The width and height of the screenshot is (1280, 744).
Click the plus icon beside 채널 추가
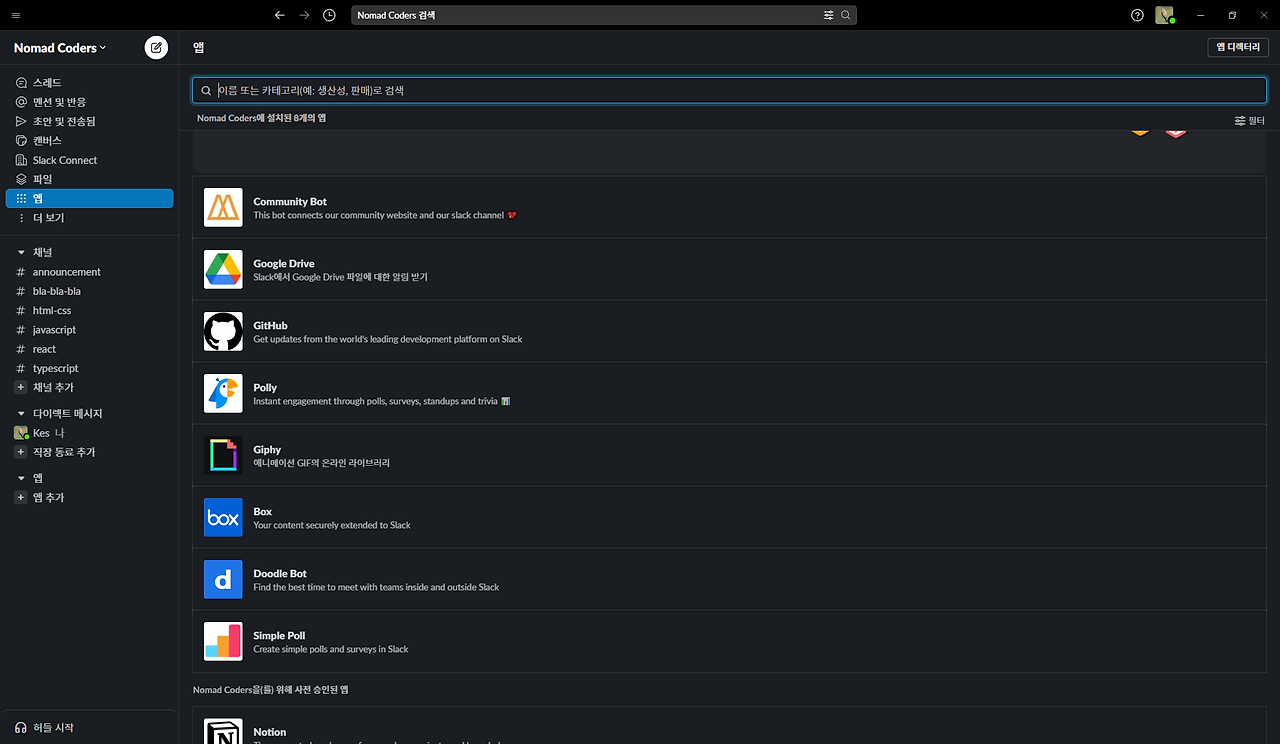click(21, 387)
